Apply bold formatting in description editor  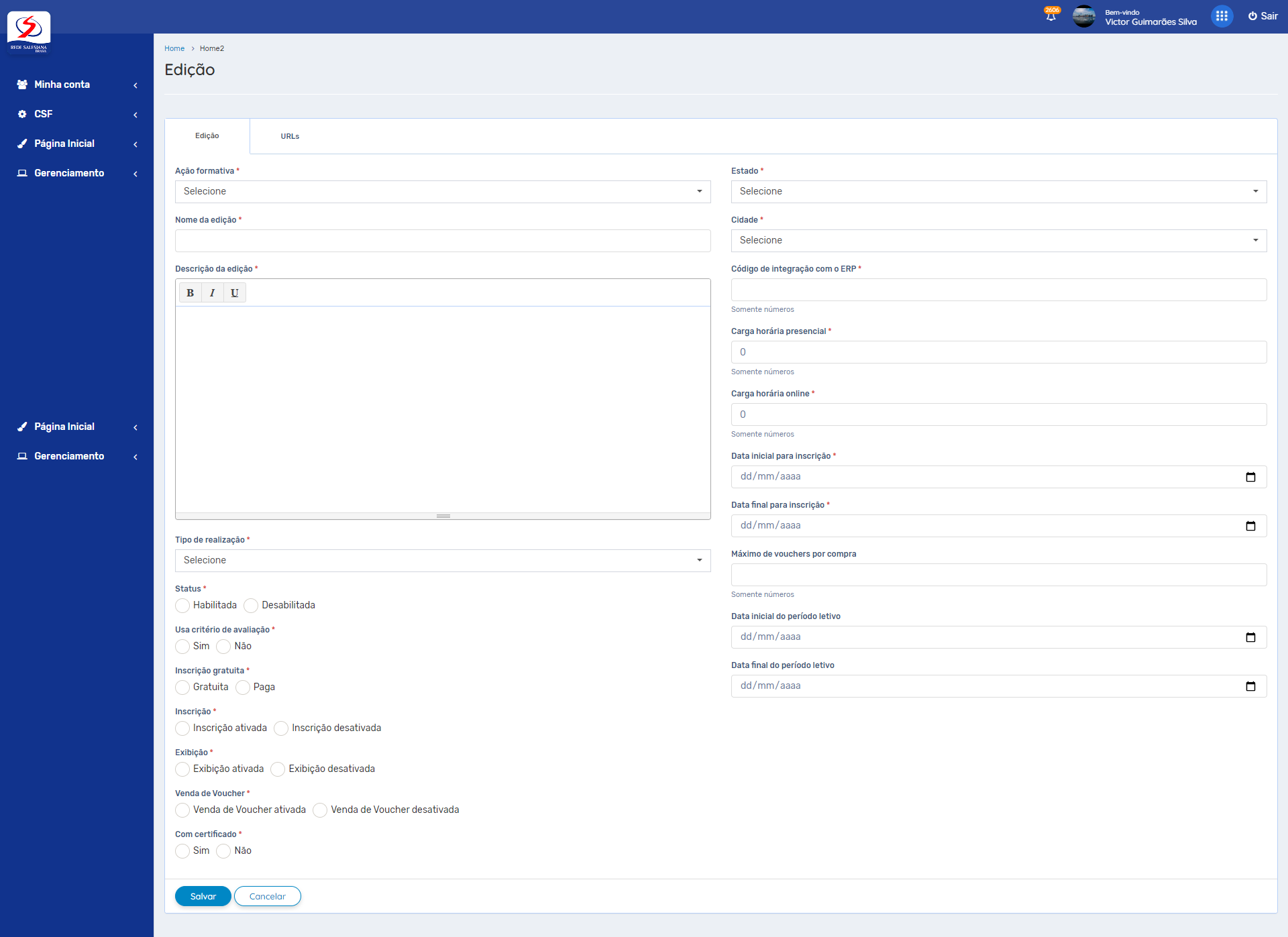[x=190, y=292]
